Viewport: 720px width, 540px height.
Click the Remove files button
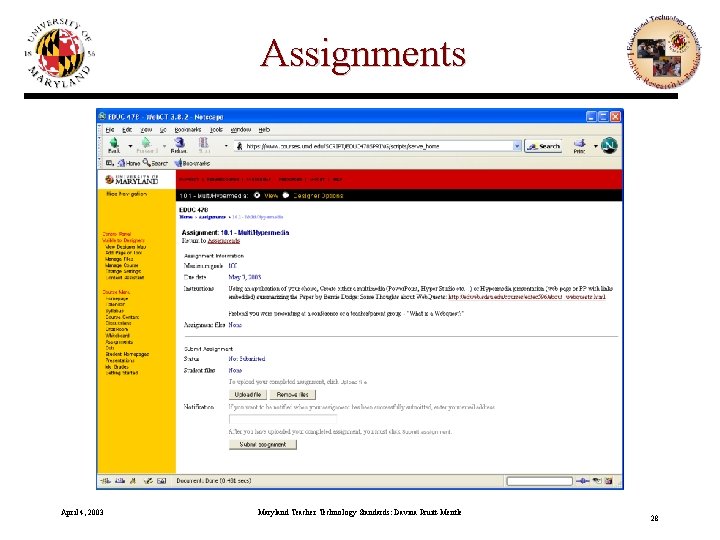click(292, 394)
